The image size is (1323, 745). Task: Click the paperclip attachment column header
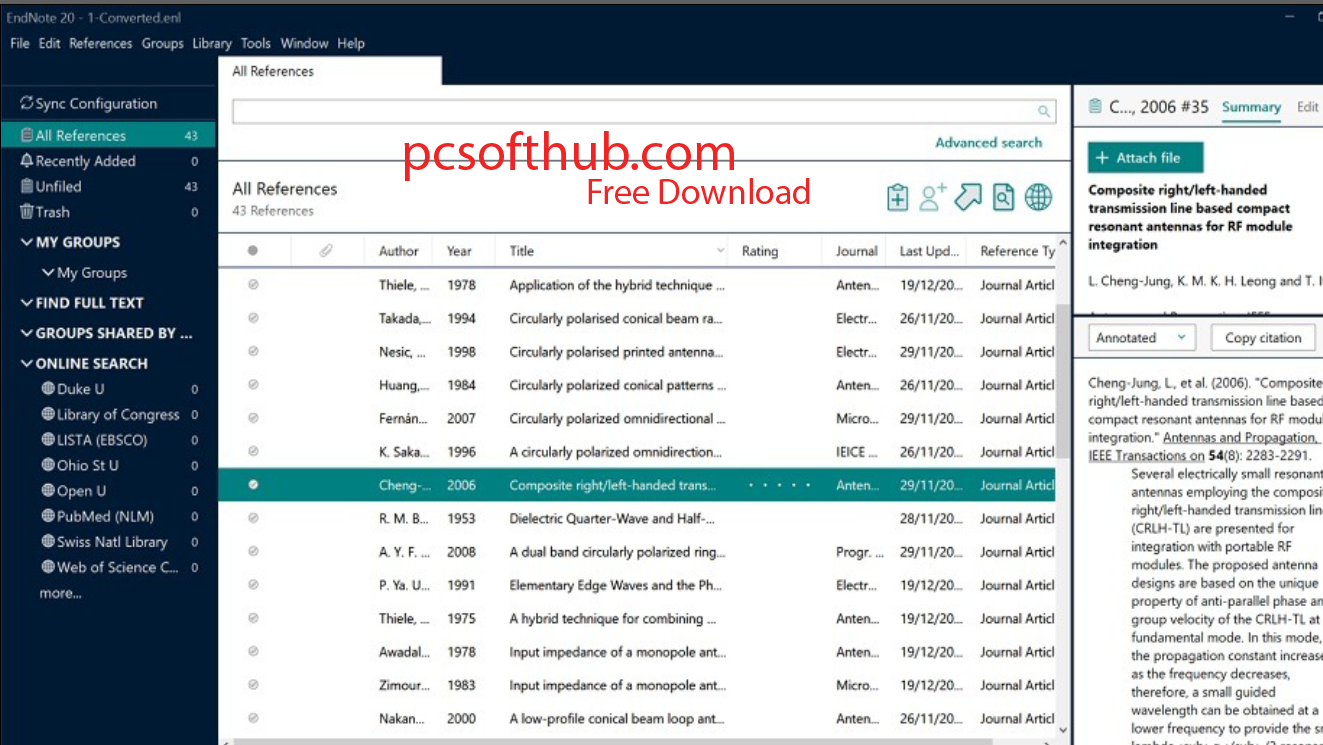tap(326, 251)
